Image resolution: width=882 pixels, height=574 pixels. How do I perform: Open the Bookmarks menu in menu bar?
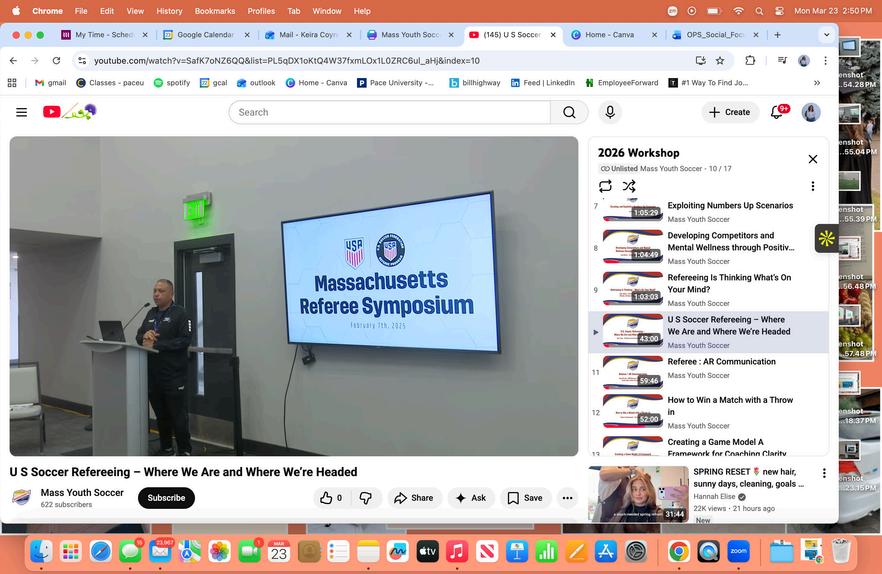point(215,11)
